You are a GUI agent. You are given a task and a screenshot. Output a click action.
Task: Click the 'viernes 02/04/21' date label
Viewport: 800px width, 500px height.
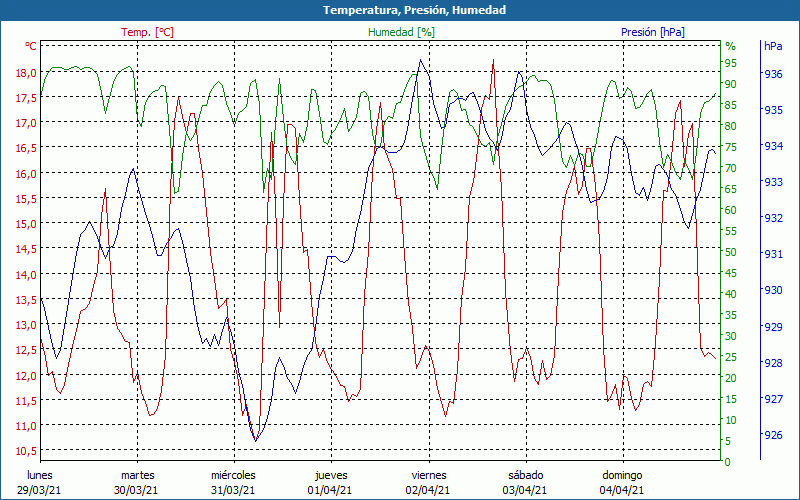tap(429, 483)
